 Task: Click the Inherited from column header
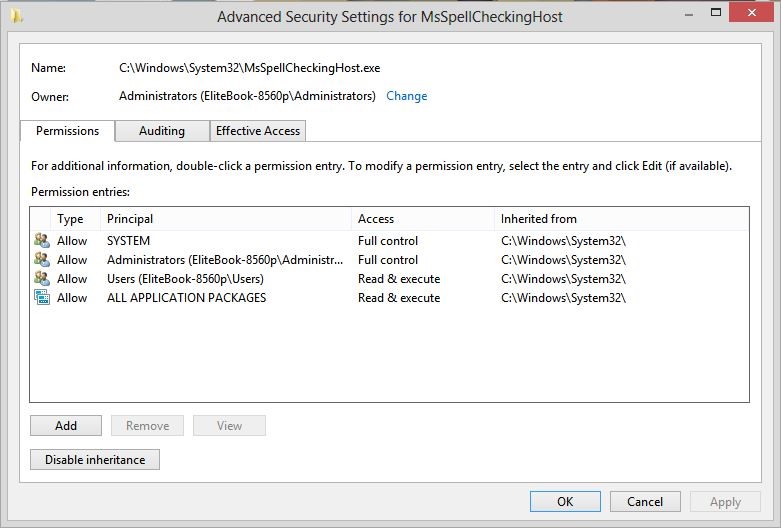point(622,219)
